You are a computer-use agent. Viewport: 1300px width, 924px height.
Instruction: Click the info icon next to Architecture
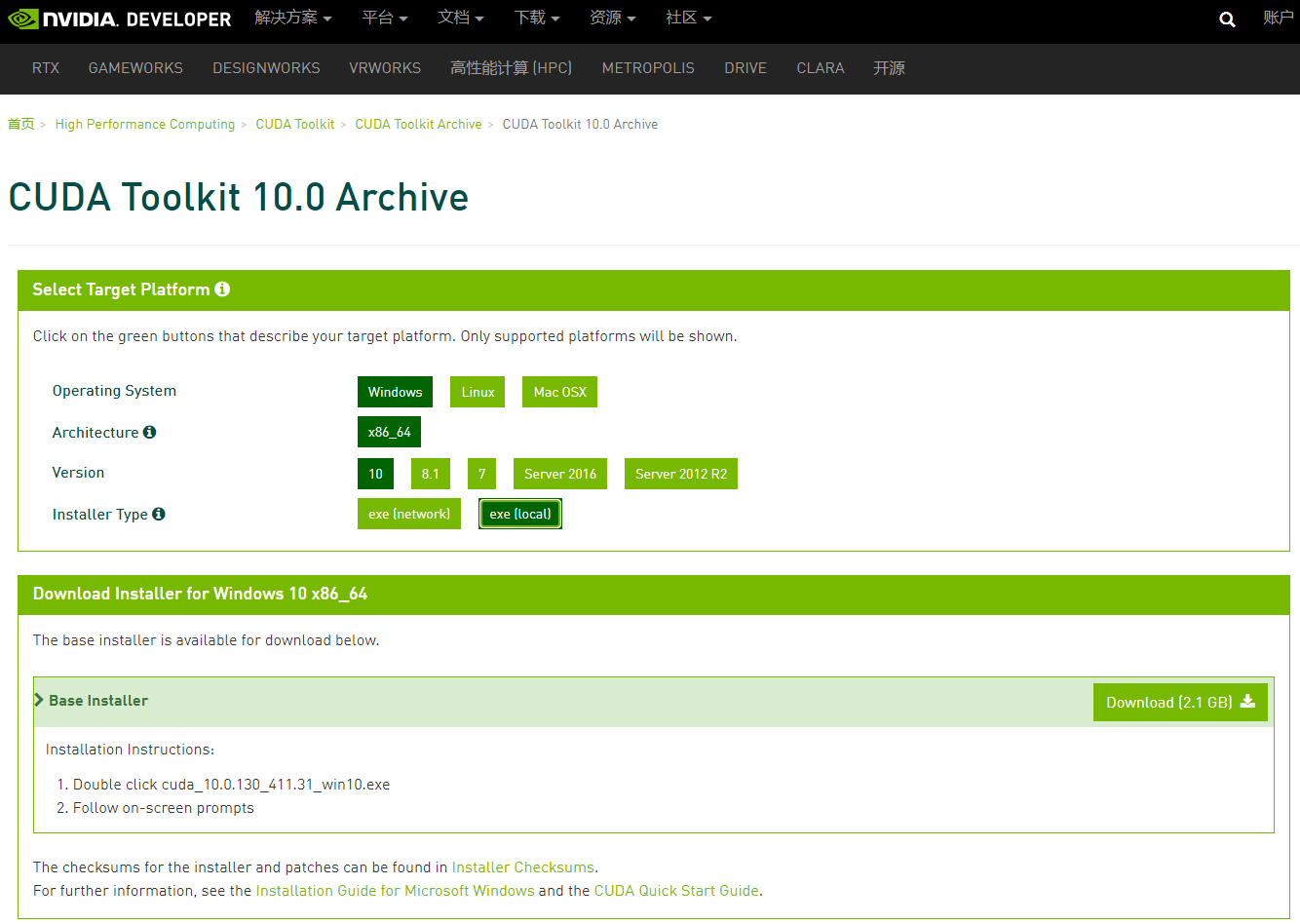click(149, 432)
